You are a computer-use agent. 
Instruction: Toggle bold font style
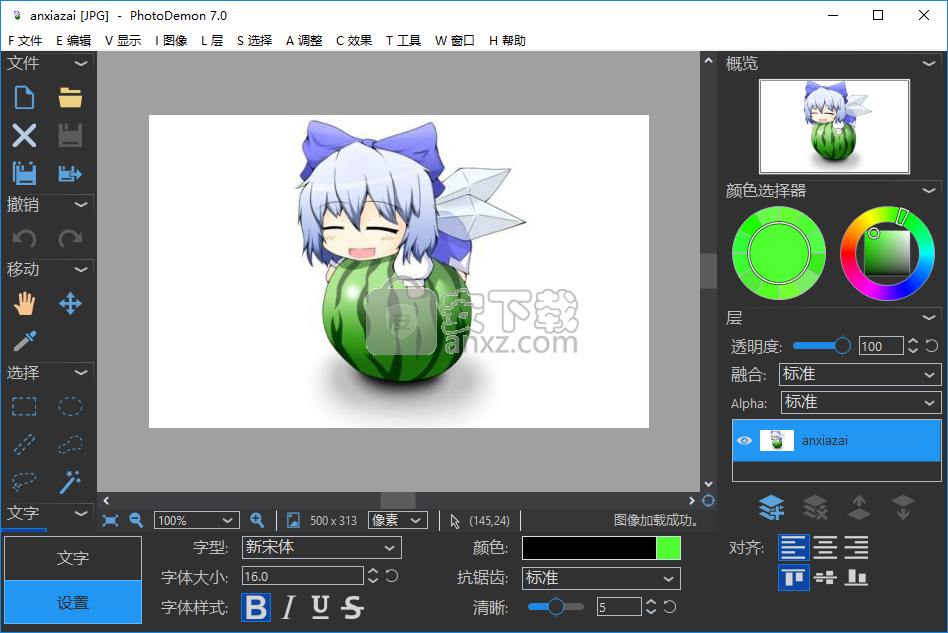256,608
